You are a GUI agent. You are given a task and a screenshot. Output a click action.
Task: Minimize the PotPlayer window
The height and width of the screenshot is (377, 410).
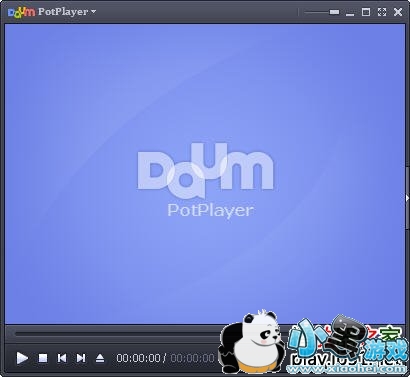coord(350,13)
